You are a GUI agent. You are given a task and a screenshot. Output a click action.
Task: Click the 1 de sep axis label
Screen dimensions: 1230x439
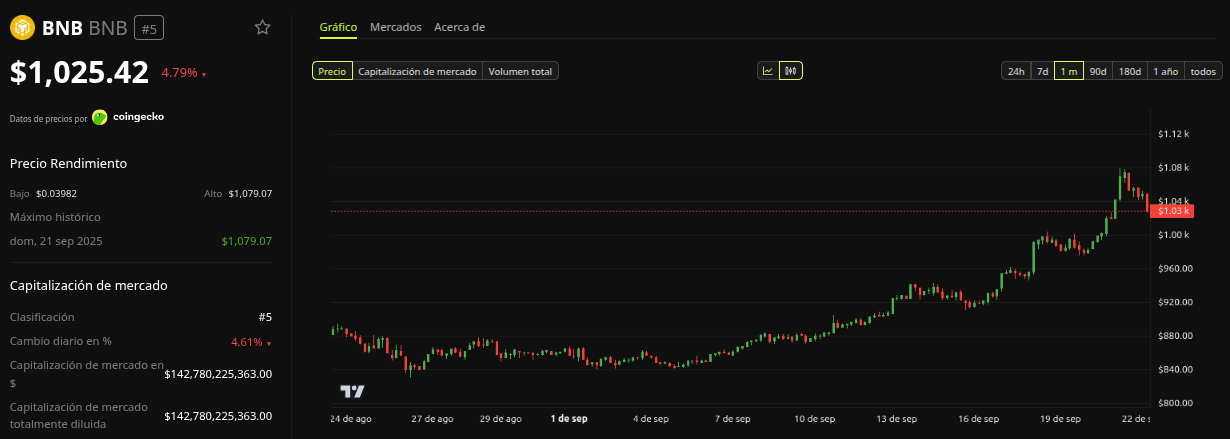(569, 419)
